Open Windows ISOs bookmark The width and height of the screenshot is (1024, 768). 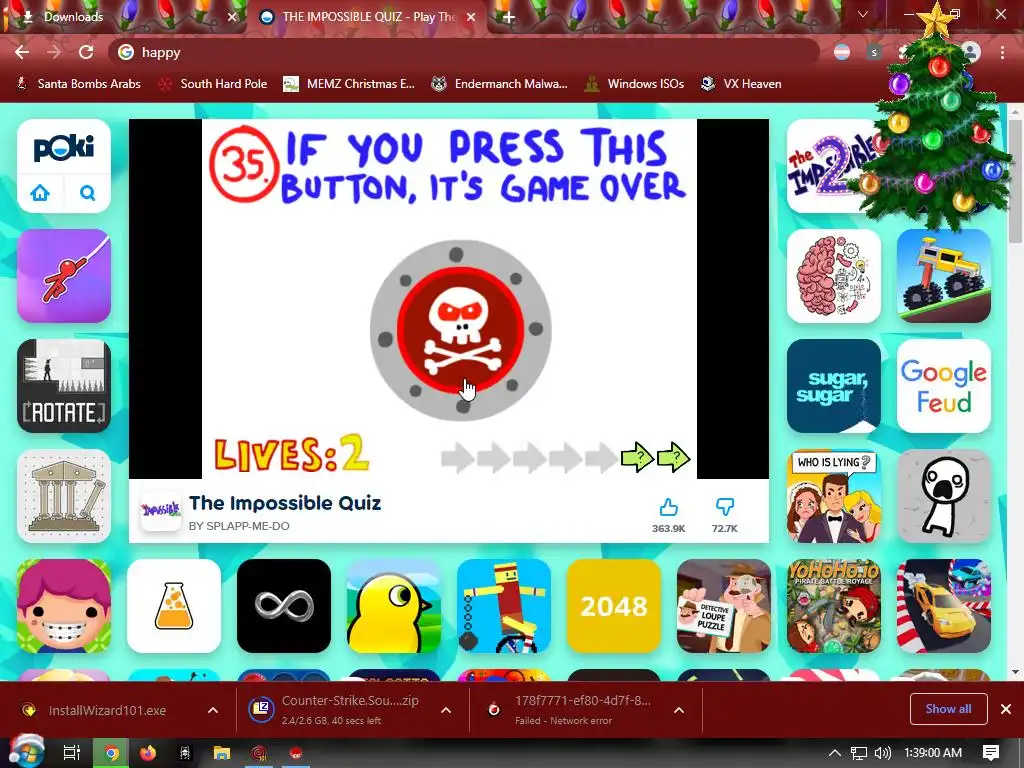click(634, 84)
